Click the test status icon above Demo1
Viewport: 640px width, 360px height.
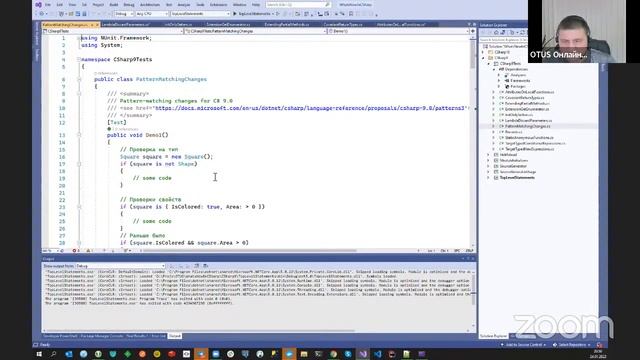[x=109, y=129]
